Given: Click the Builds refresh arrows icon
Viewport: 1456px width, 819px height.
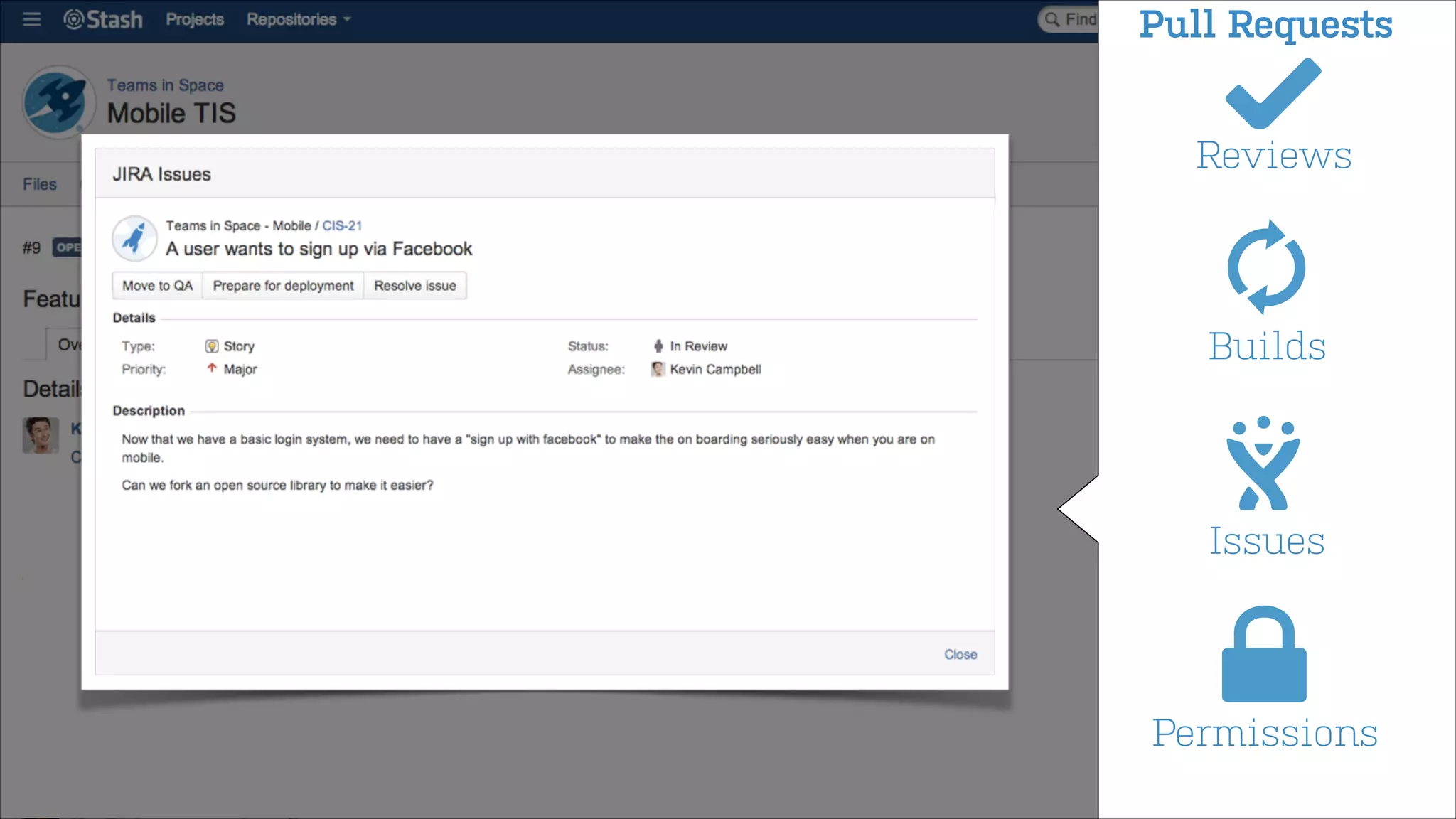Looking at the screenshot, I should (x=1266, y=267).
